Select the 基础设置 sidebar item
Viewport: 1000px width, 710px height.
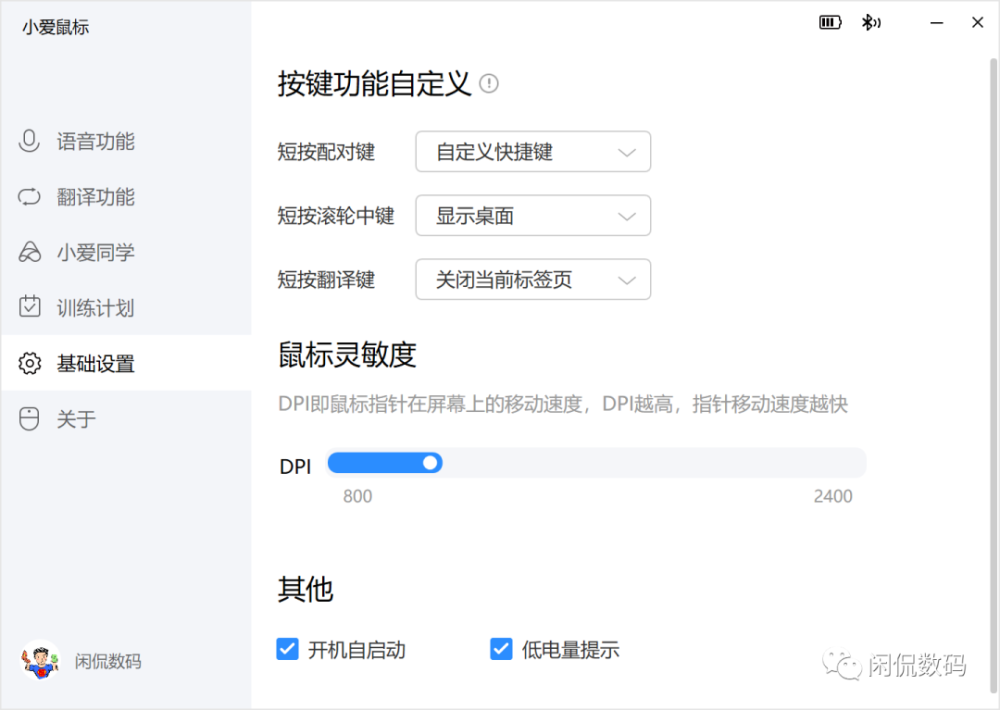coord(126,363)
